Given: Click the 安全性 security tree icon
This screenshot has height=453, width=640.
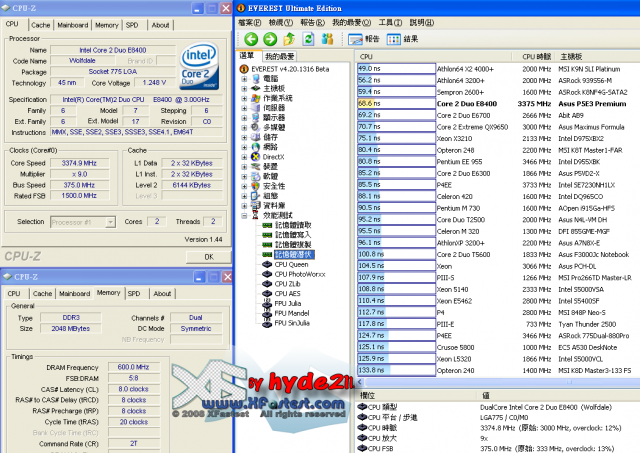Looking at the screenshot, I should (x=256, y=186).
